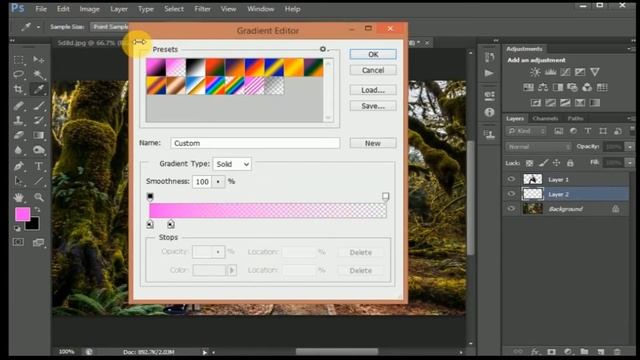Hide Layer 1 visibility eye
Screen dimensions: 640x360
pyautogui.click(x=511, y=179)
